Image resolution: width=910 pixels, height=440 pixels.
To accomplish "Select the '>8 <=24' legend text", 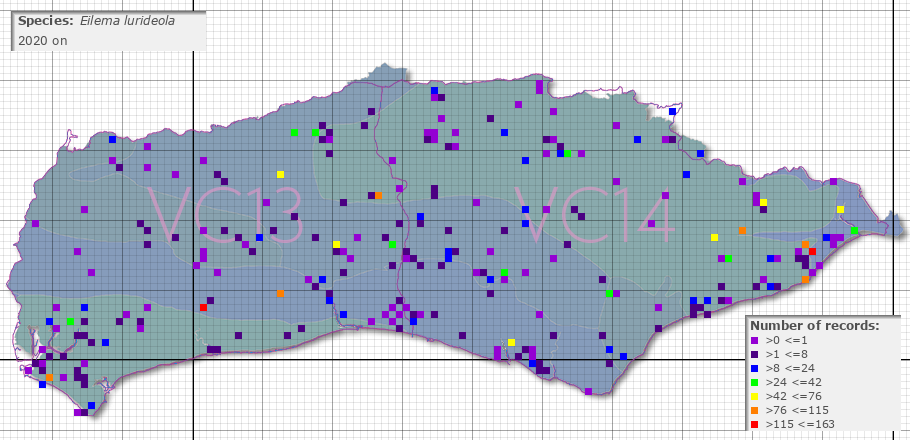I will tap(788, 369).
